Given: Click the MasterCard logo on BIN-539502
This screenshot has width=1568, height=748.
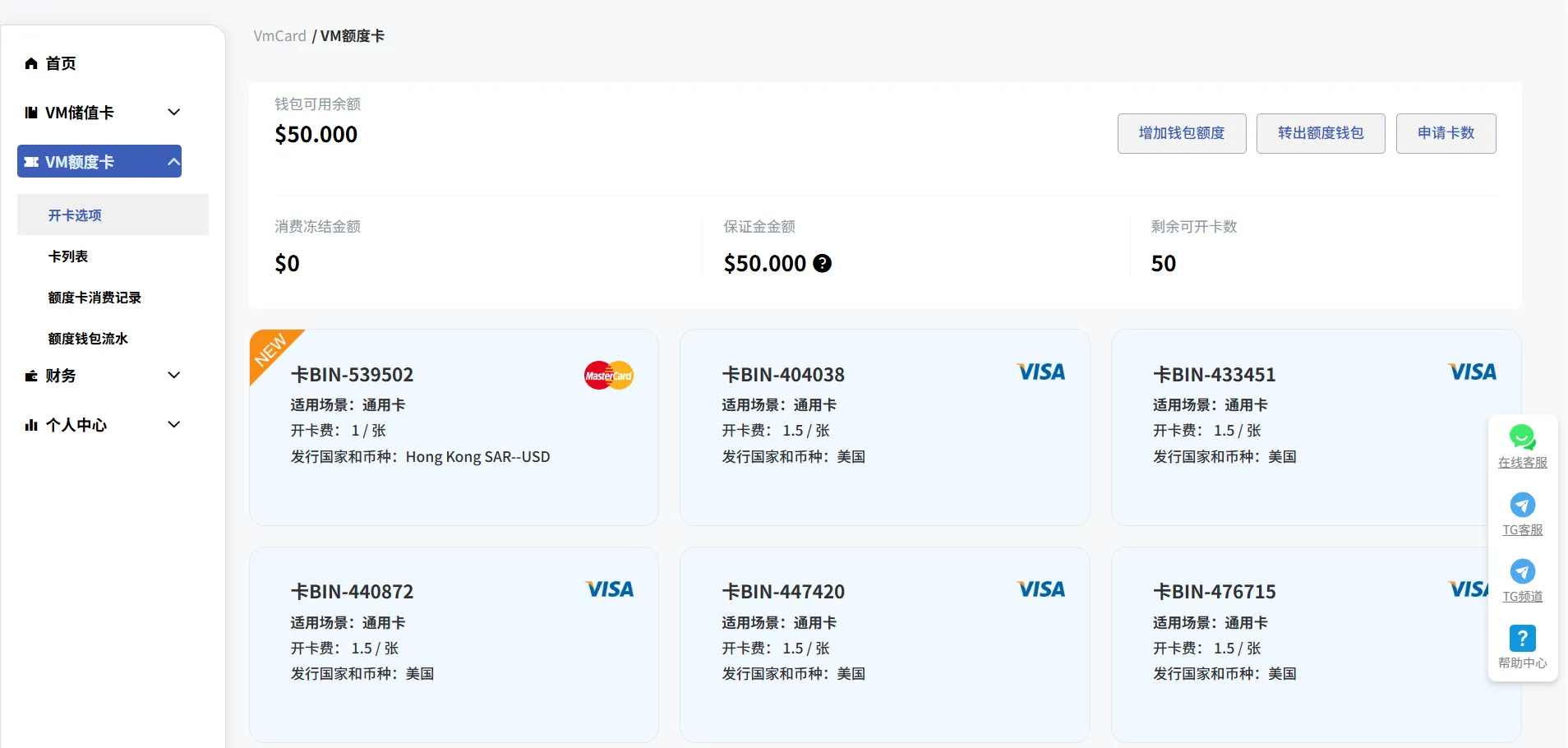Looking at the screenshot, I should pyautogui.click(x=608, y=376).
